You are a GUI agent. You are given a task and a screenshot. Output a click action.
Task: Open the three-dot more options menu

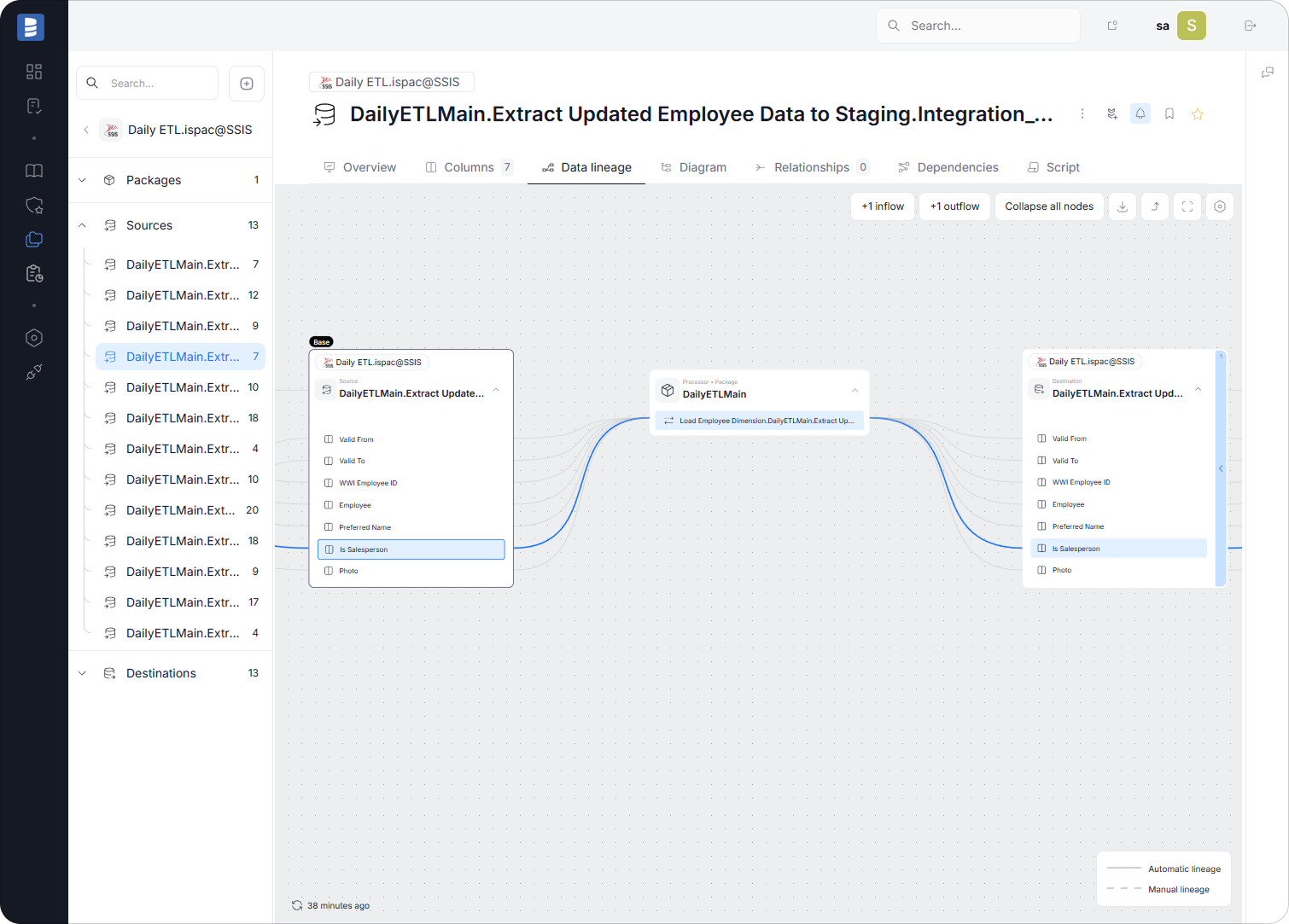pyautogui.click(x=1082, y=114)
